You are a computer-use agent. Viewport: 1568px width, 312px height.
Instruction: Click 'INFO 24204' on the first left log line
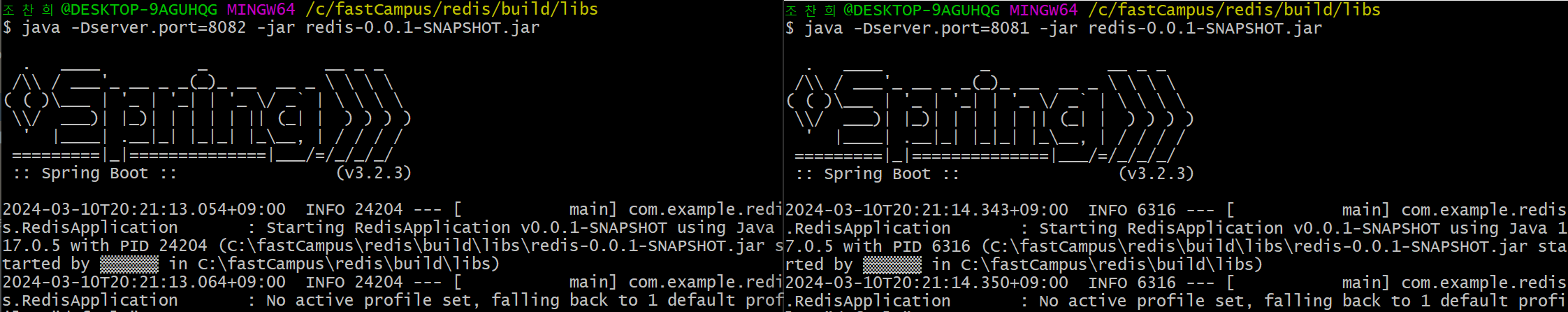click(354, 209)
